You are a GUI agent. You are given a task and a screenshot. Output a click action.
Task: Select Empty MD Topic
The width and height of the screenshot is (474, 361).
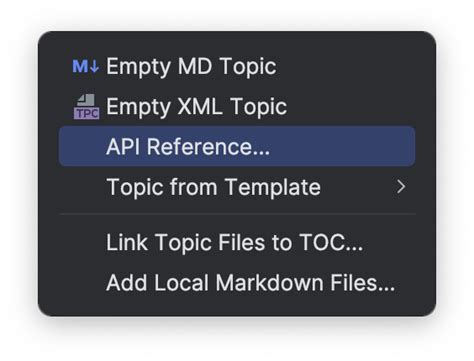[237, 66]
